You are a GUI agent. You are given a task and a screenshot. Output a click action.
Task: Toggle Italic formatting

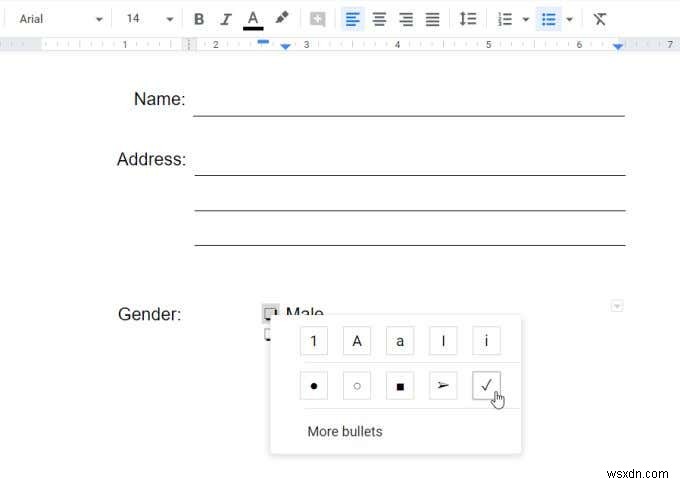pos(226,19)
